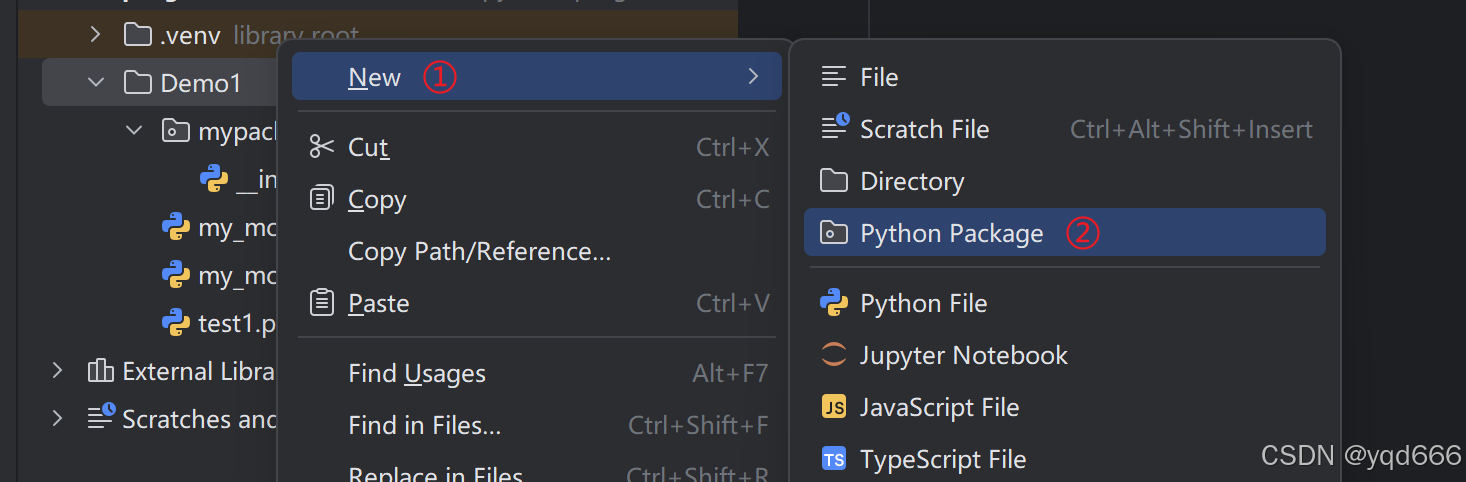Collapse the Demo1 folder
The height and width of the screenshot is (482, 1466).
coord(96,83)
